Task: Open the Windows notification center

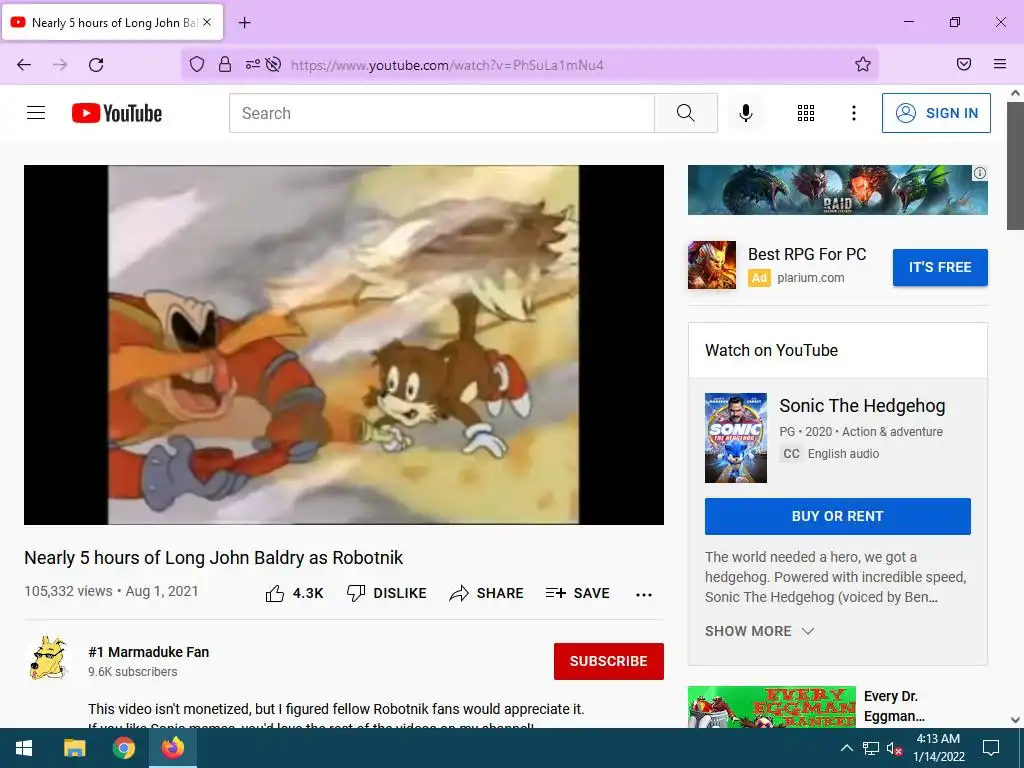Action: click(x=991, y=748)
